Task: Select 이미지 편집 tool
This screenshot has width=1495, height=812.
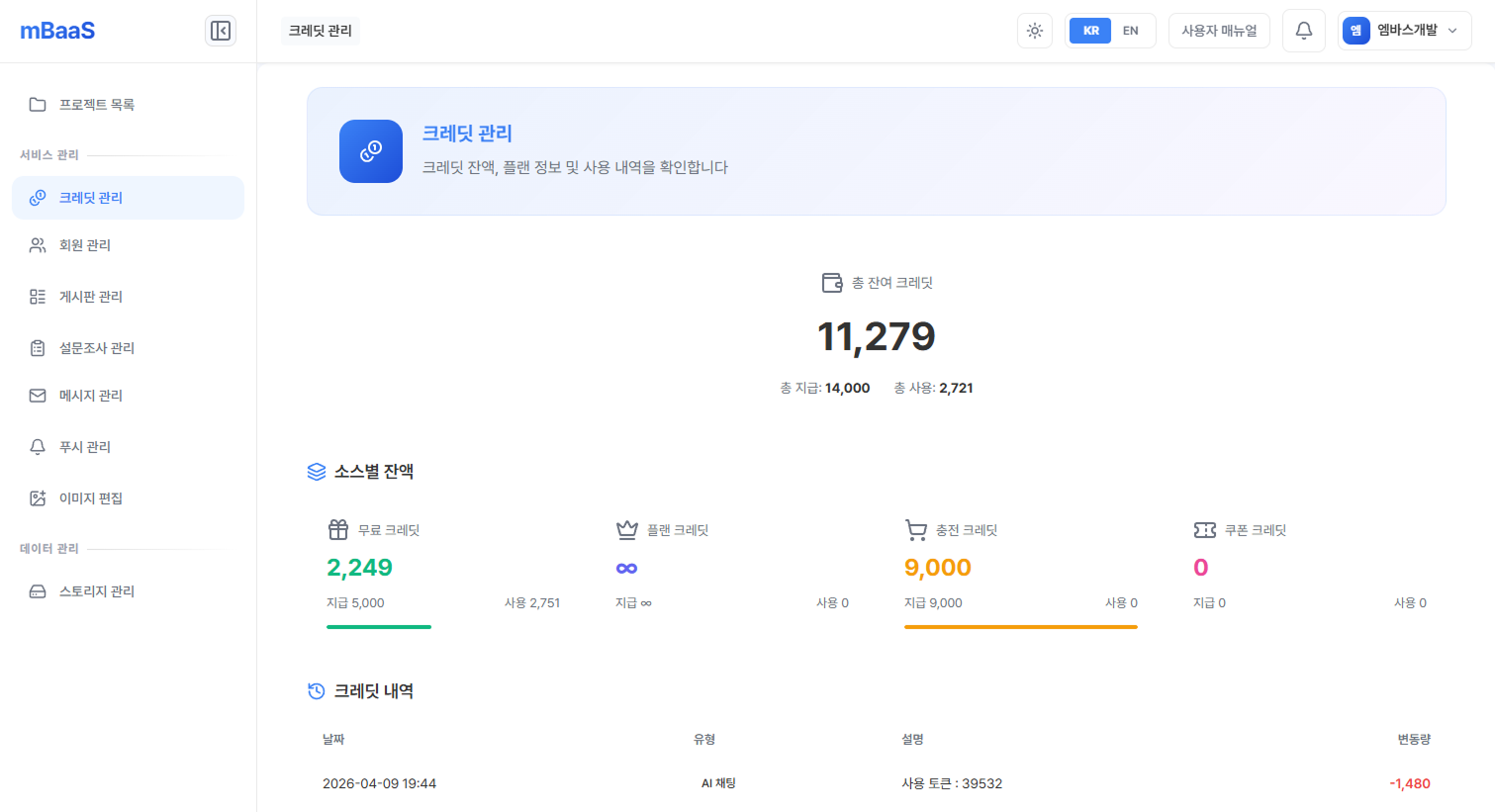Action: 92,497
